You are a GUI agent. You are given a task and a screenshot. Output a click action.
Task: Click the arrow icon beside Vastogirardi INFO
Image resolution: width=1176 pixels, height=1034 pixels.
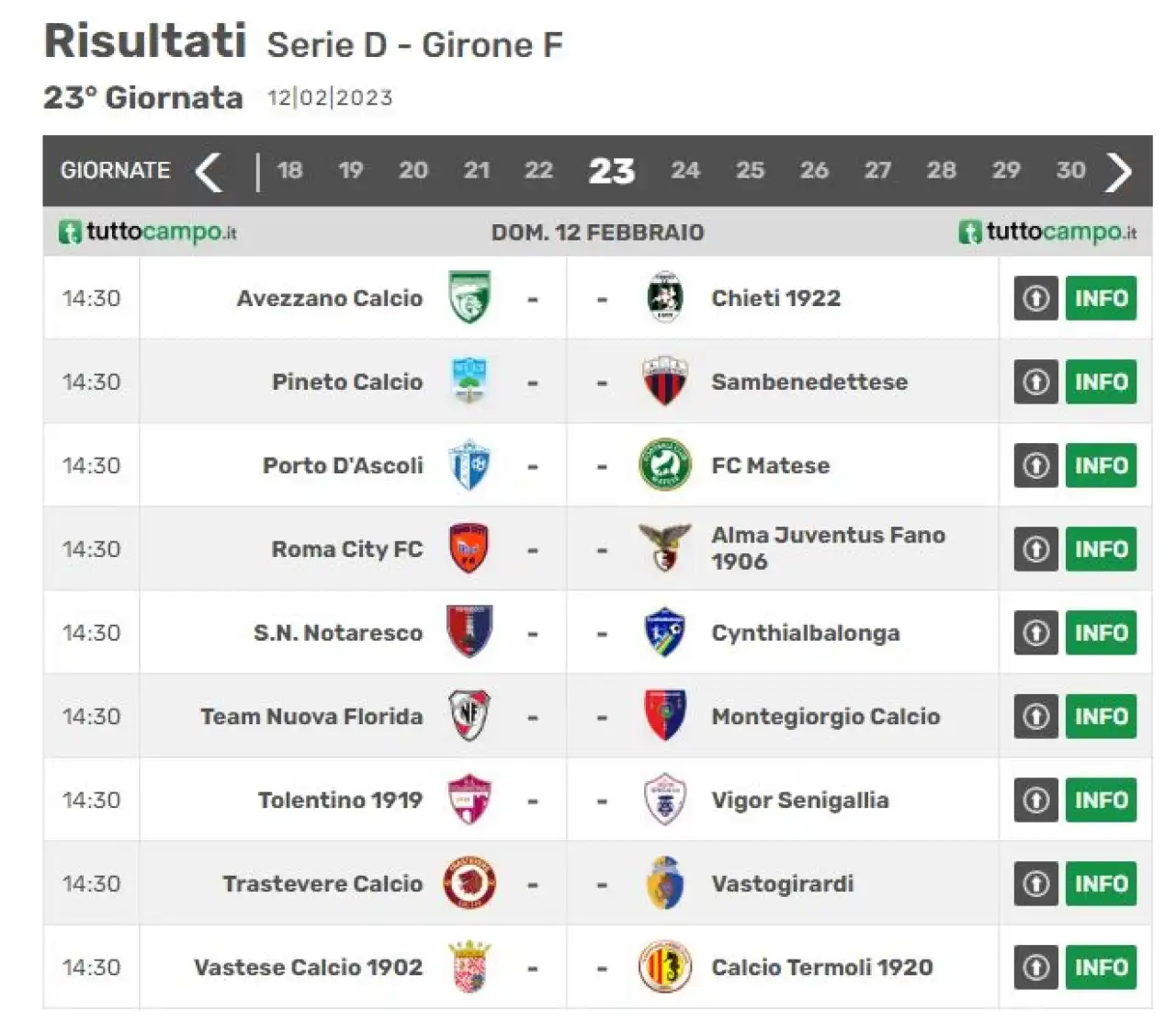click(x=1036, y=883)
